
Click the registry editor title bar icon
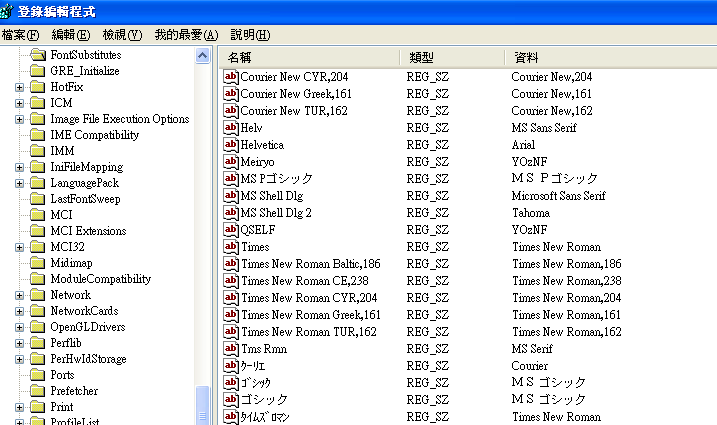pos(6,11)
